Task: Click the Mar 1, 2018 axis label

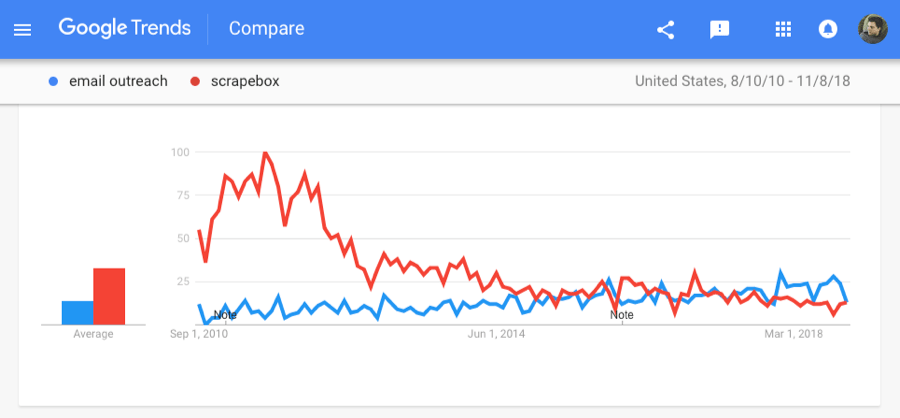Action: (794, 334)
